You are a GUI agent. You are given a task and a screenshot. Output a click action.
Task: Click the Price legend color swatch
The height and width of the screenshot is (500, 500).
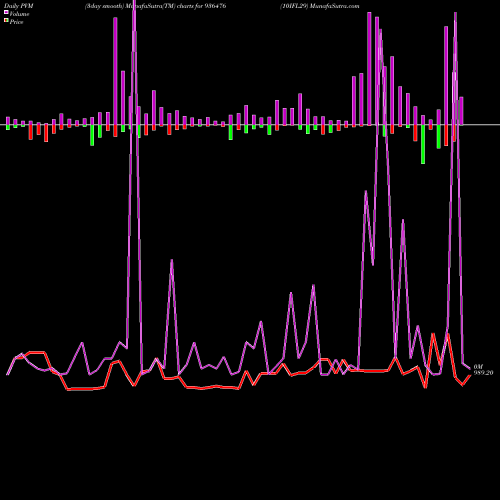coord(6,21)
